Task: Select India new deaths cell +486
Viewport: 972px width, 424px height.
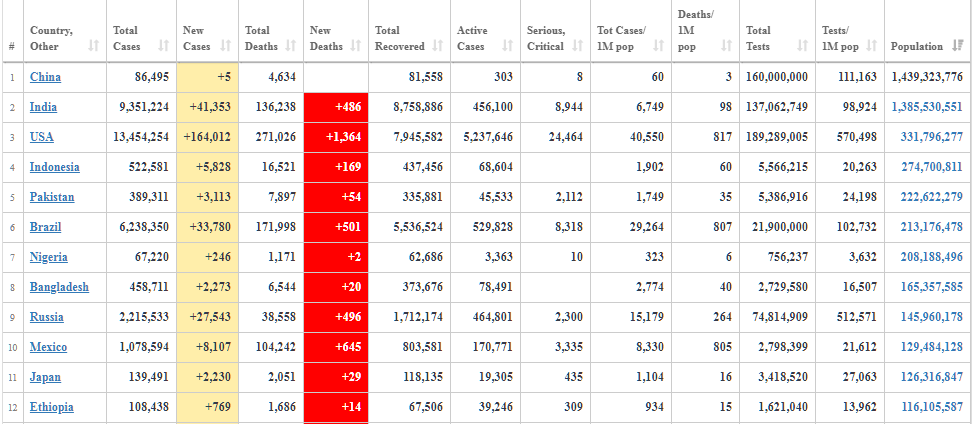Action: tap(336, 107)
